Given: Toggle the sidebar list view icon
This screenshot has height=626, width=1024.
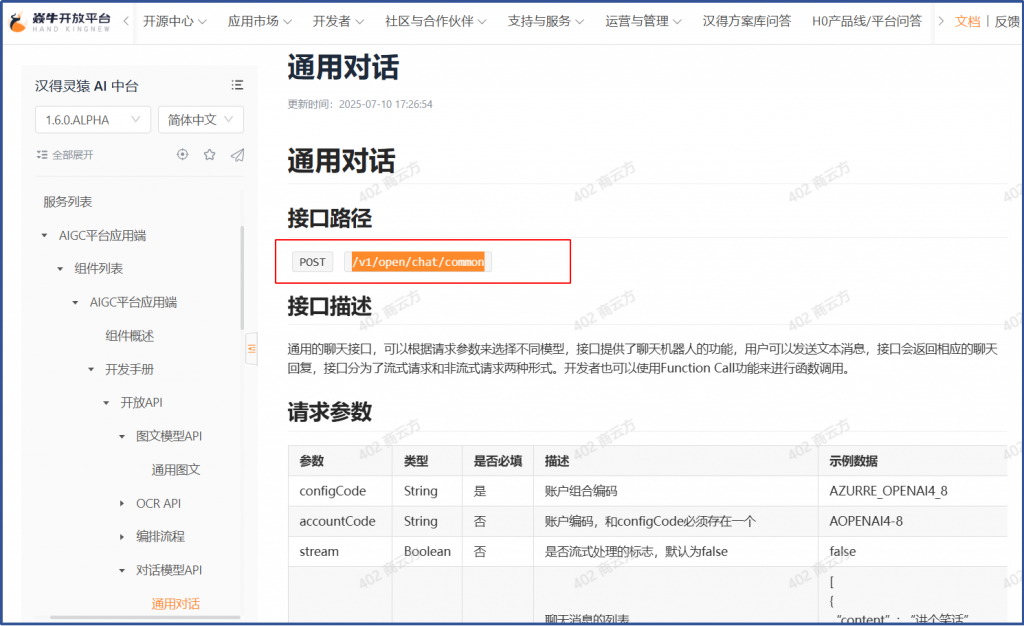Looking at the screenshot, I should click(x=237, y=85).
